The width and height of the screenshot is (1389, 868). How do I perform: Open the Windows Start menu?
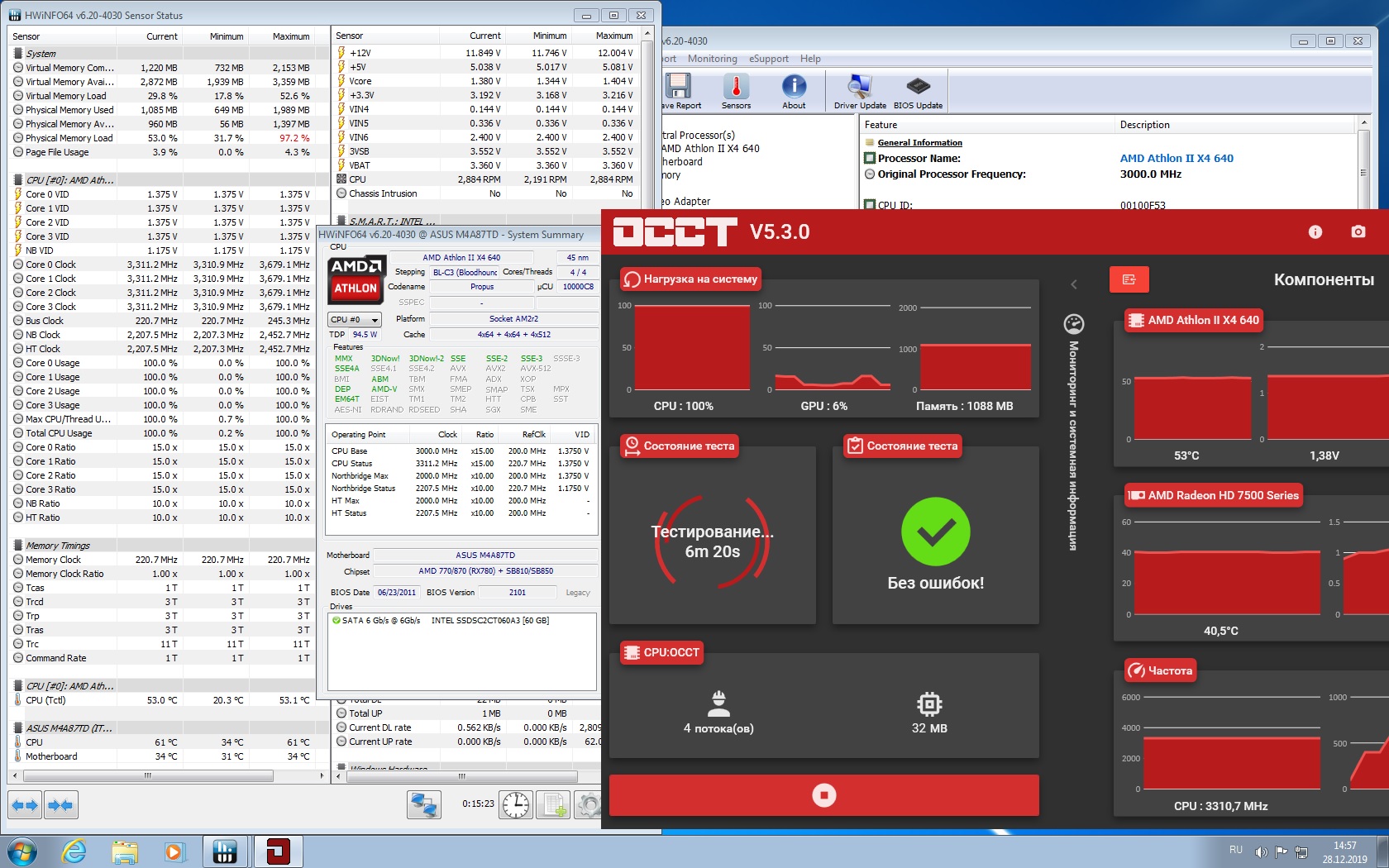(x=21, y=851)
